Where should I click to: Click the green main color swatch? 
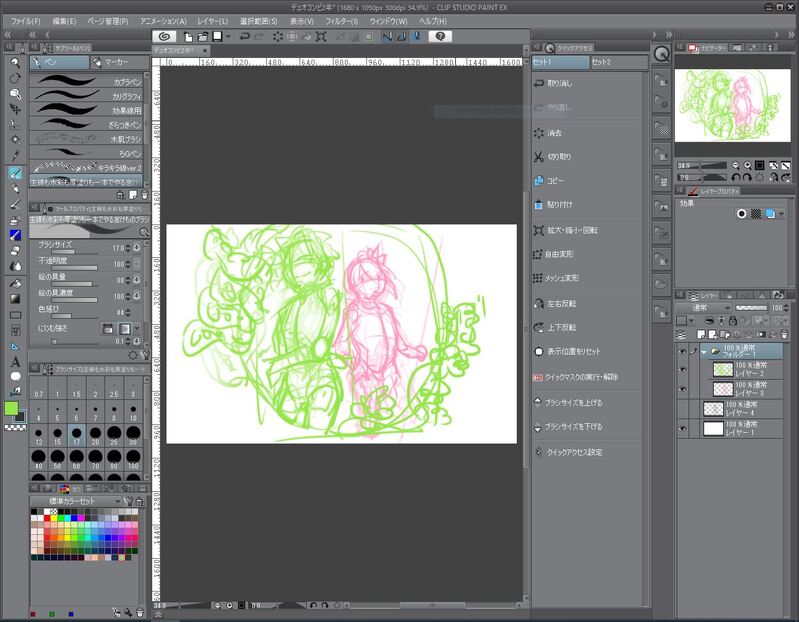coord(11,408)
